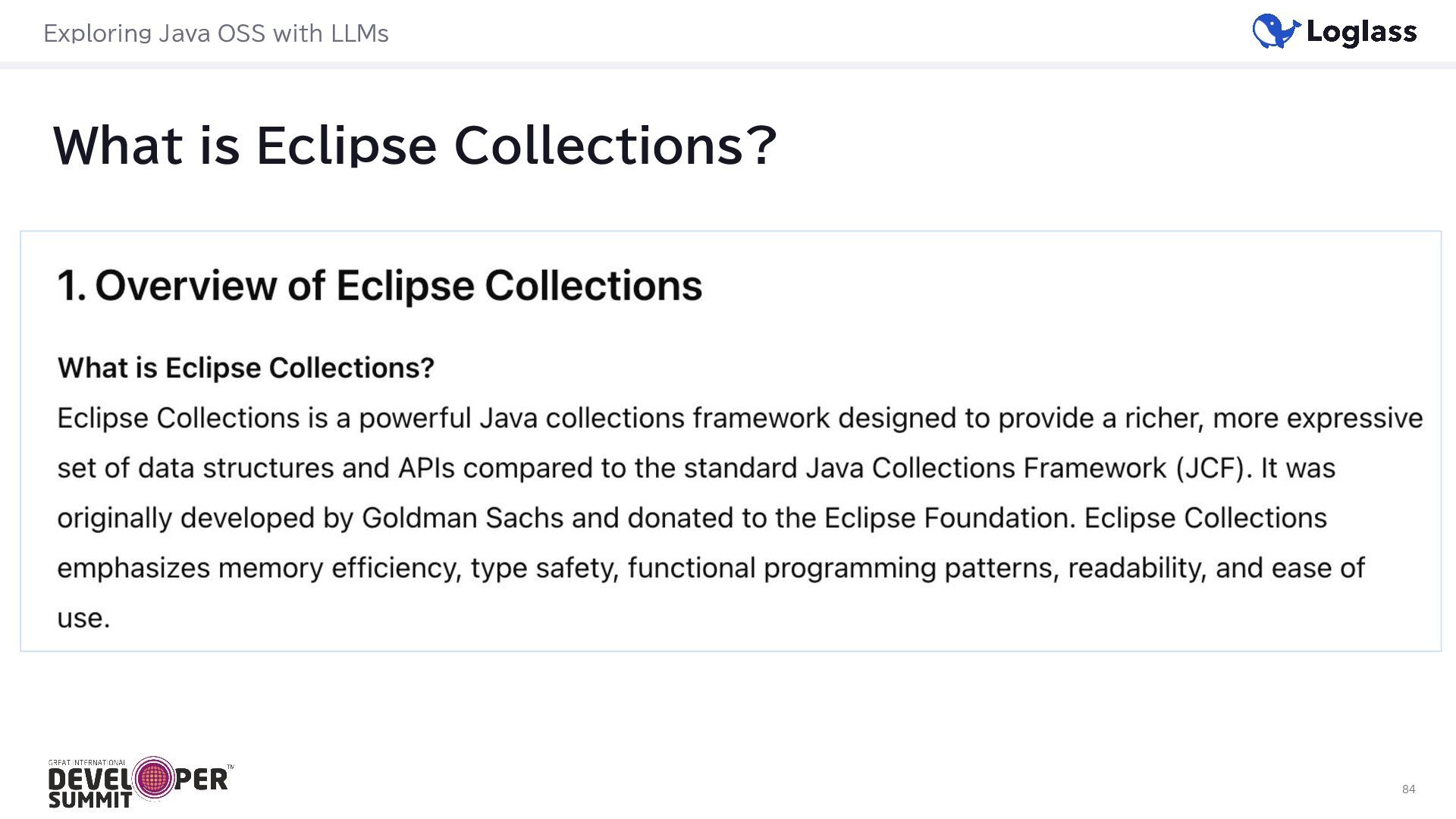The image size is (1456, 819).
Task: Click the '1. Overview of Eclipse Collections' heading
Action: (x=379, y=286)
